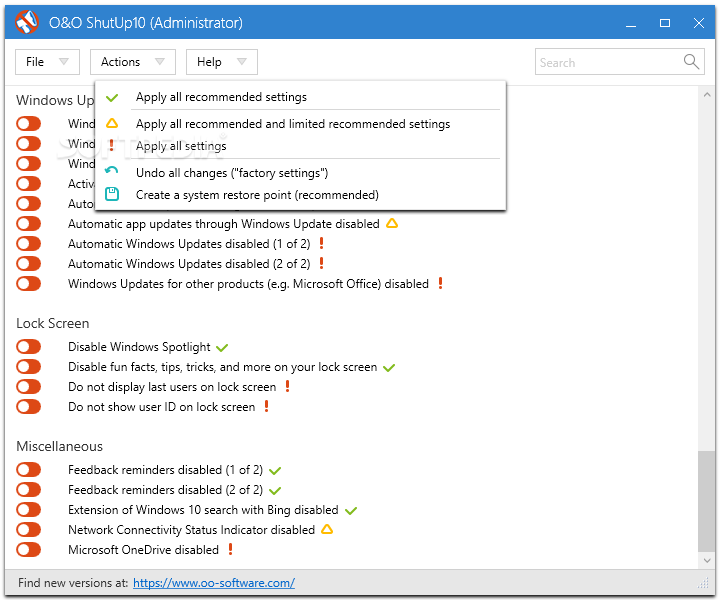Toggle Do not display last users switch
This screenshot has height=600, width=720.
[28, 387]
